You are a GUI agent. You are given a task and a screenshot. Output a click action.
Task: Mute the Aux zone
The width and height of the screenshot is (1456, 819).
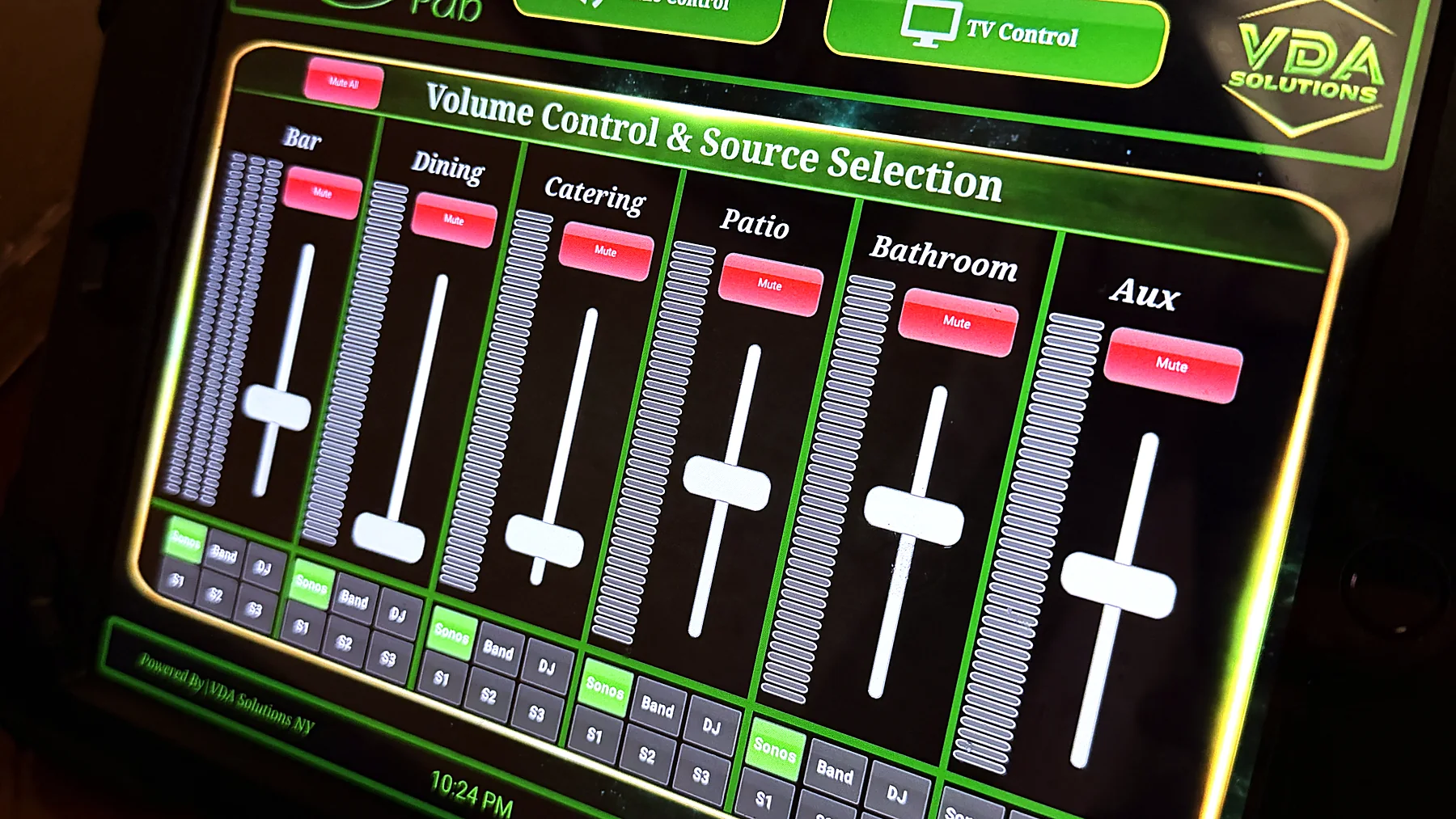pos(1172,365)
